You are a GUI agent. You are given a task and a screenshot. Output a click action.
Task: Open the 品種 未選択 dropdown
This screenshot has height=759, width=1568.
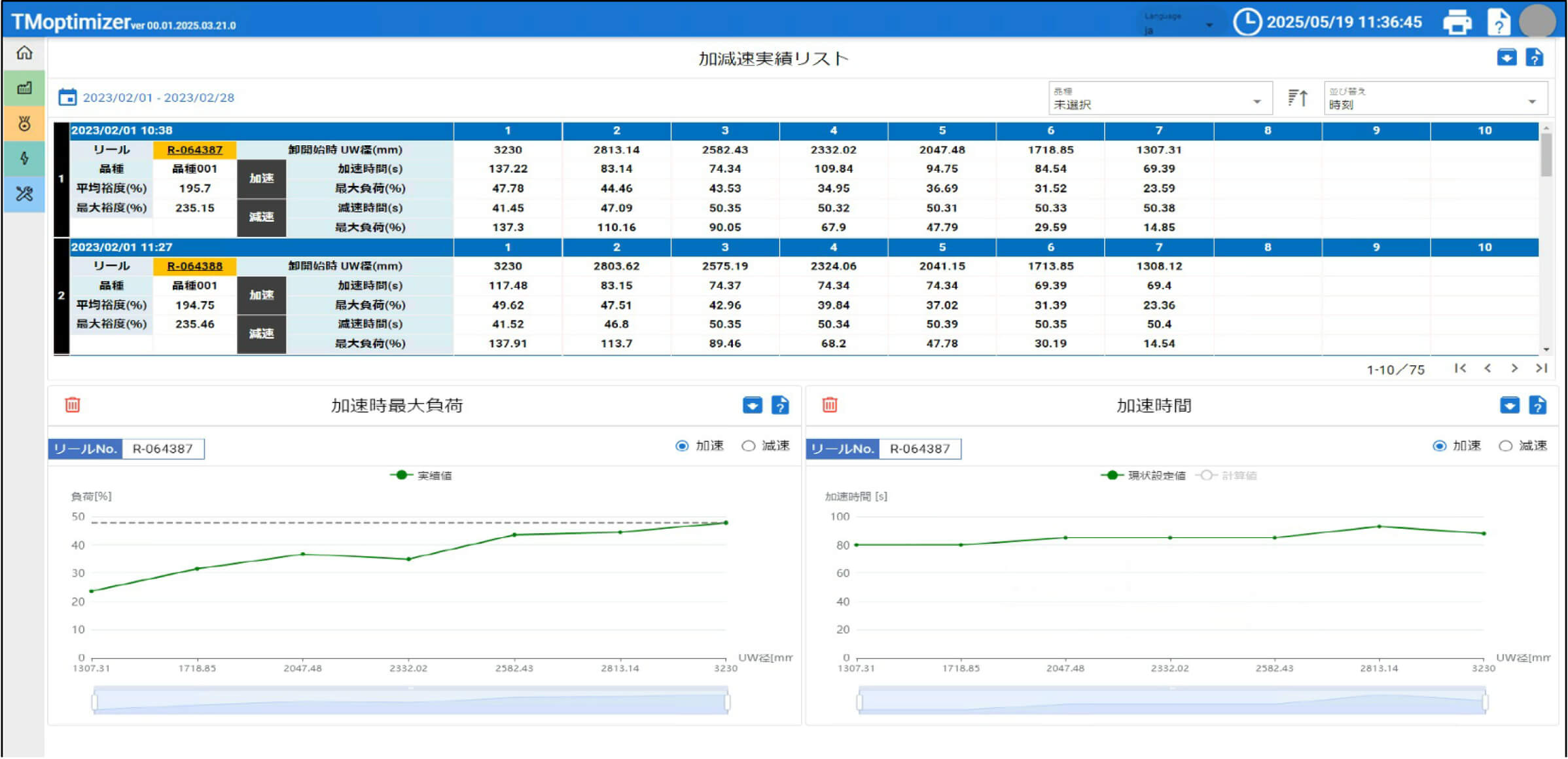point(1160,99)
